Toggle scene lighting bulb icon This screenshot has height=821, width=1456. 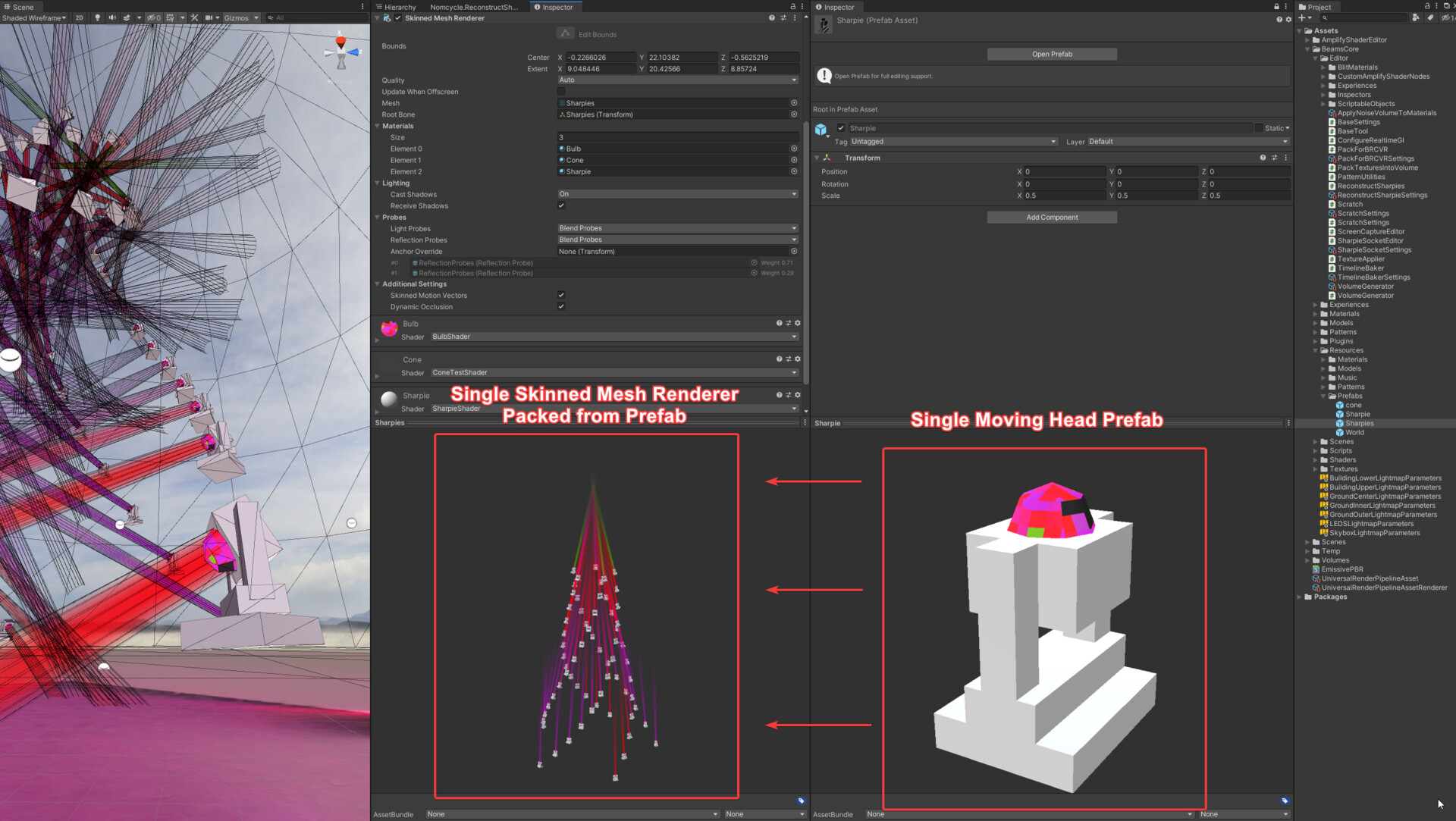click(x=97, y=17)
